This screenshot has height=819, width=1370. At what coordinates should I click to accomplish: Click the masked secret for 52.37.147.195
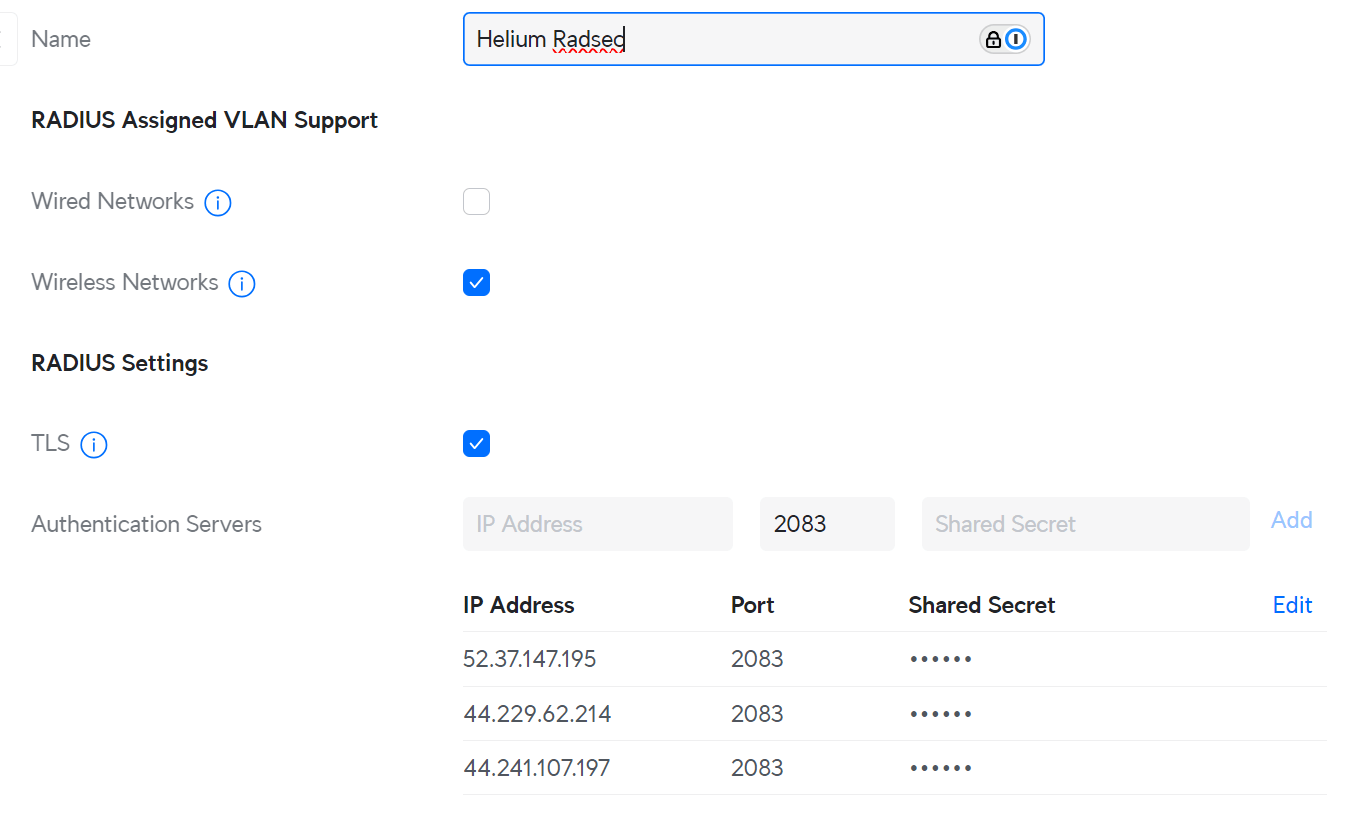click(941, 659)
